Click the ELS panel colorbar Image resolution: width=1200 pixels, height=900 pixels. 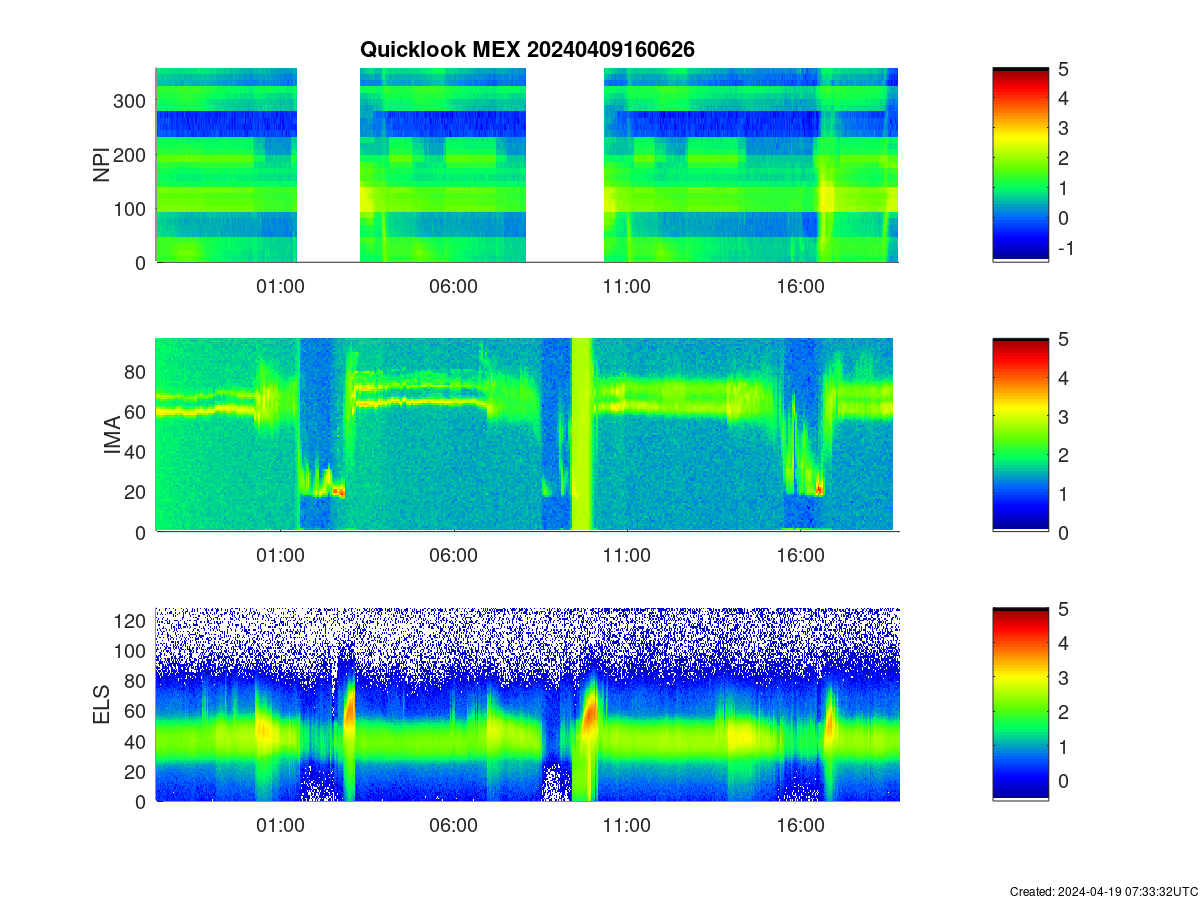1020,704
